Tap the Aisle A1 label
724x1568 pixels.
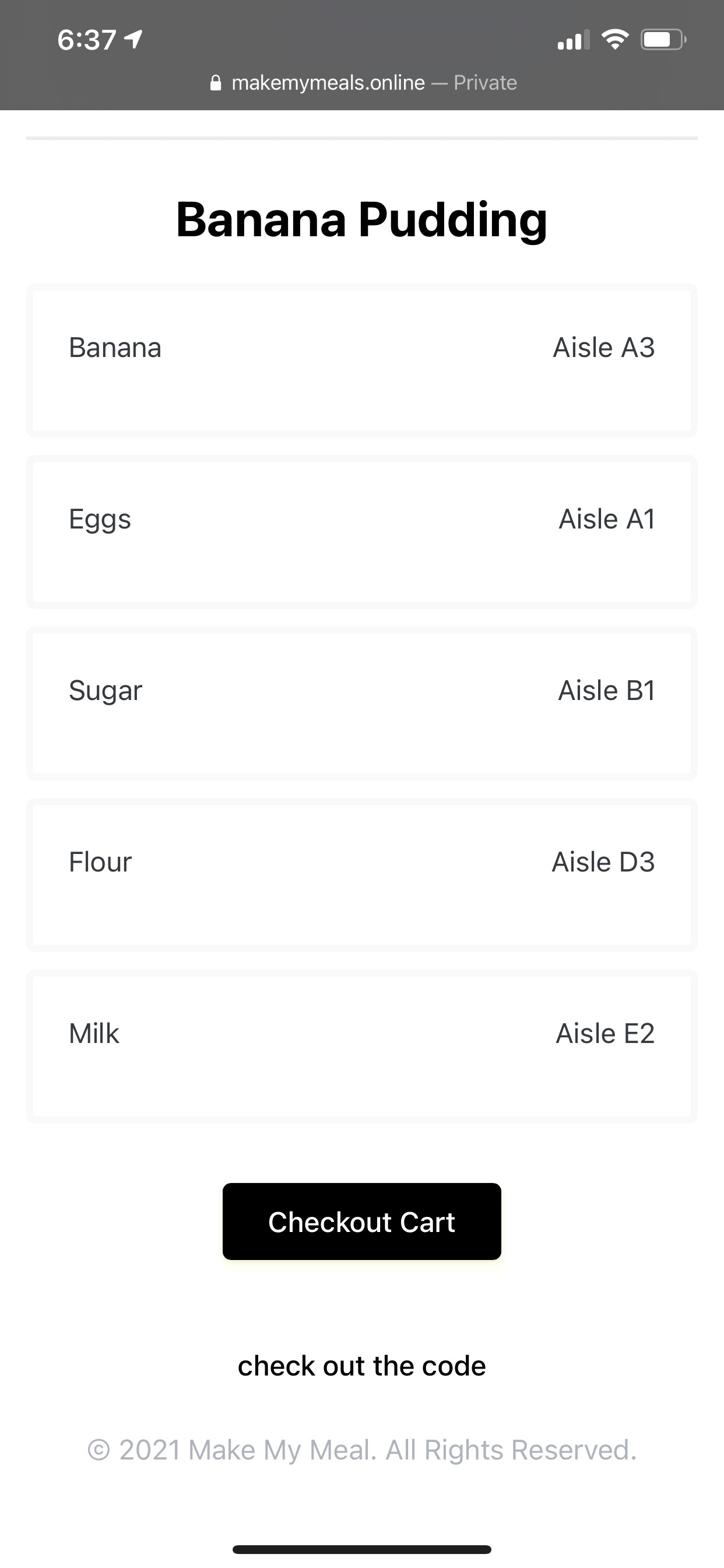click(607, 519)
